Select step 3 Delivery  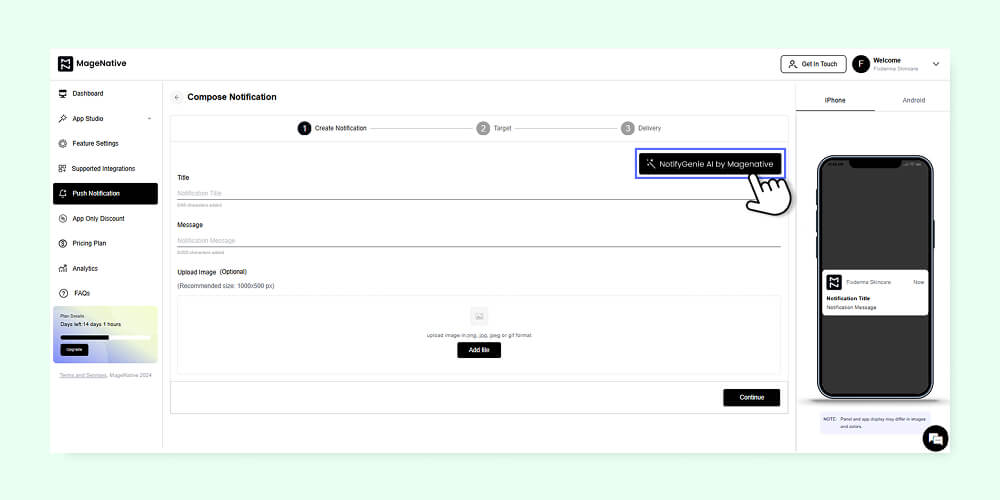[x=641, y=128]
